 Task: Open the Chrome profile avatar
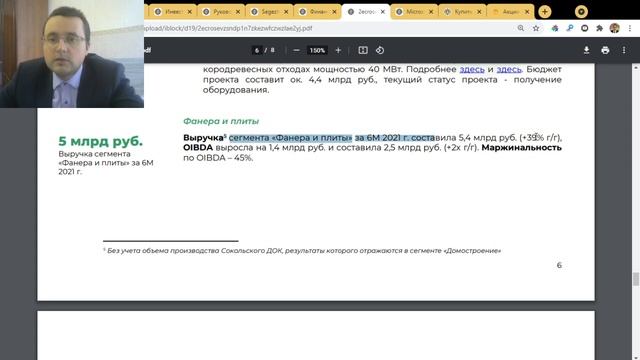[x=615, y=28]
